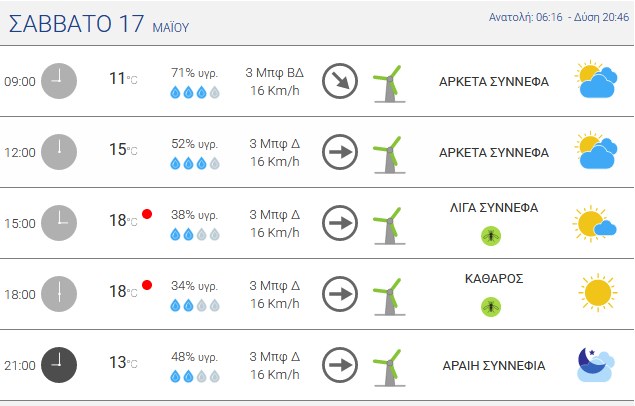635x406 pixels.
Task: Click the mosquito icon in 15:00 row
Action: (x=491, y=236)
